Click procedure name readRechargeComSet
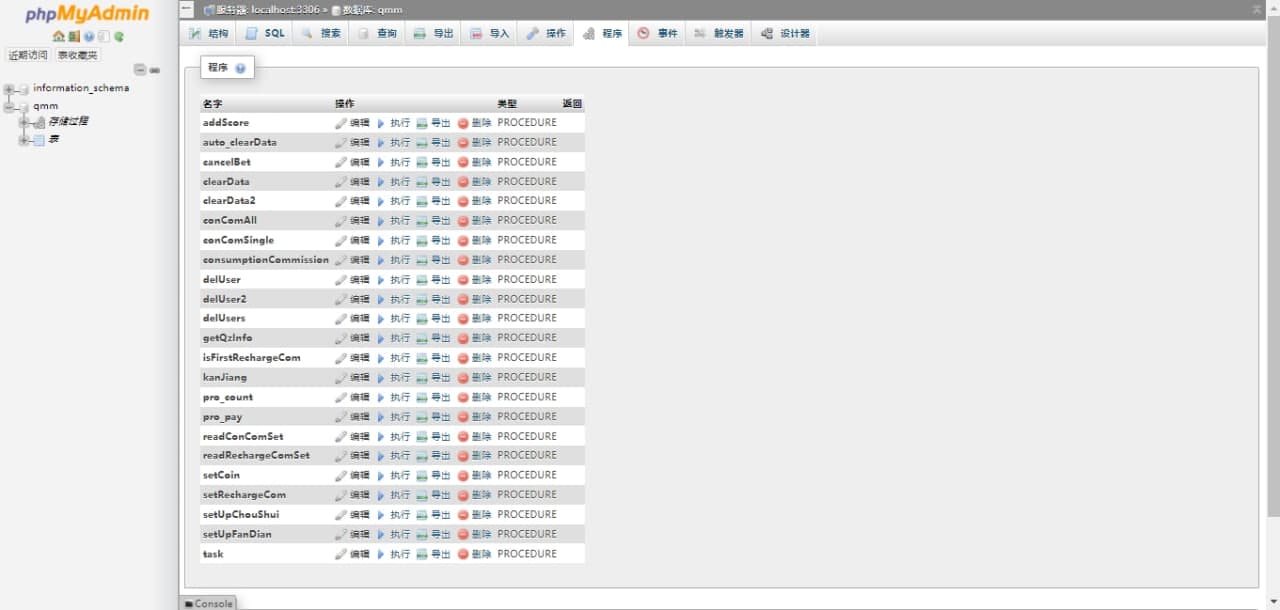 coord(256,456)
